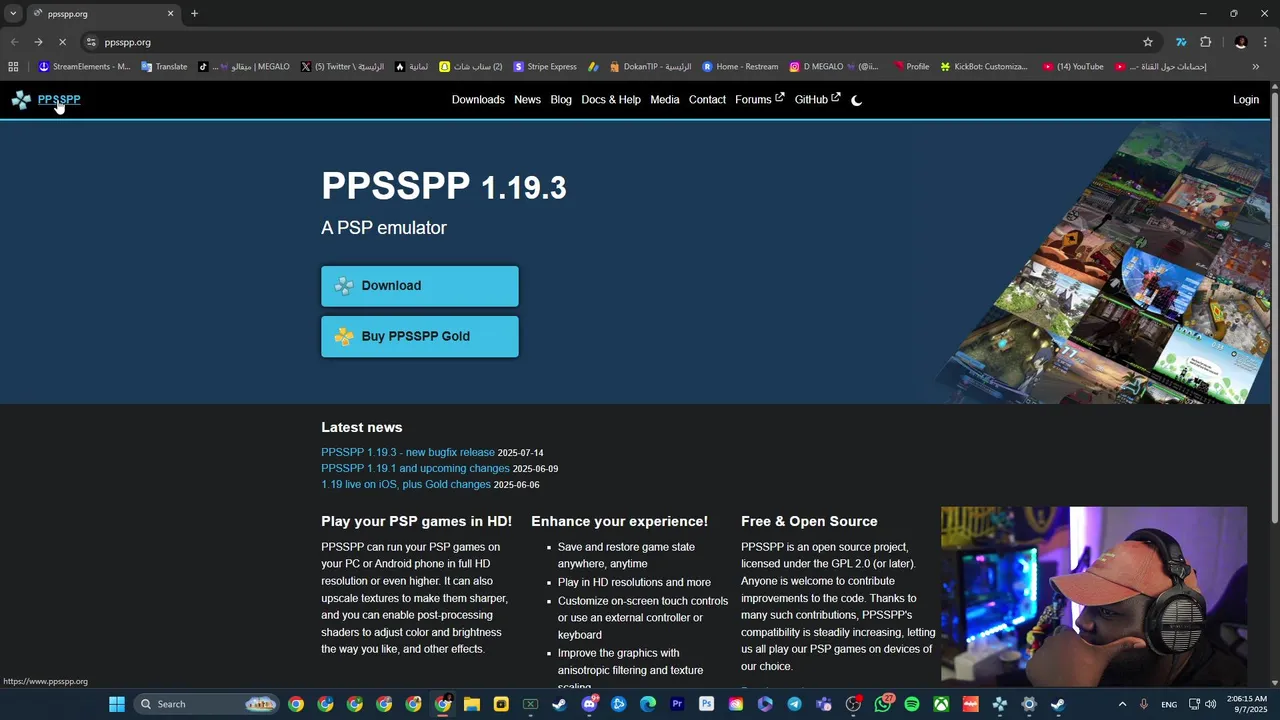Viewport: 1280px width, 720px height.
Task: Open Microsoft Edge from taskbar
Action: [648, 704]
